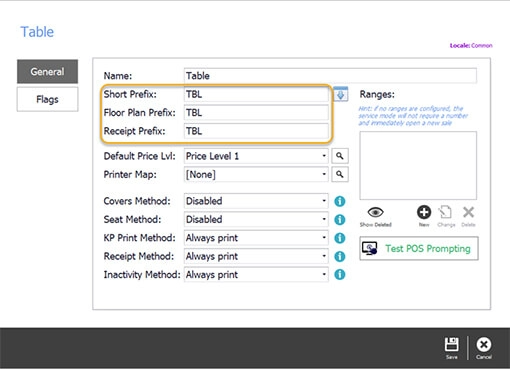The width and height of the screenshot is (510, 369).
Task: Click the Table heading text
Action: coord(37,32)
